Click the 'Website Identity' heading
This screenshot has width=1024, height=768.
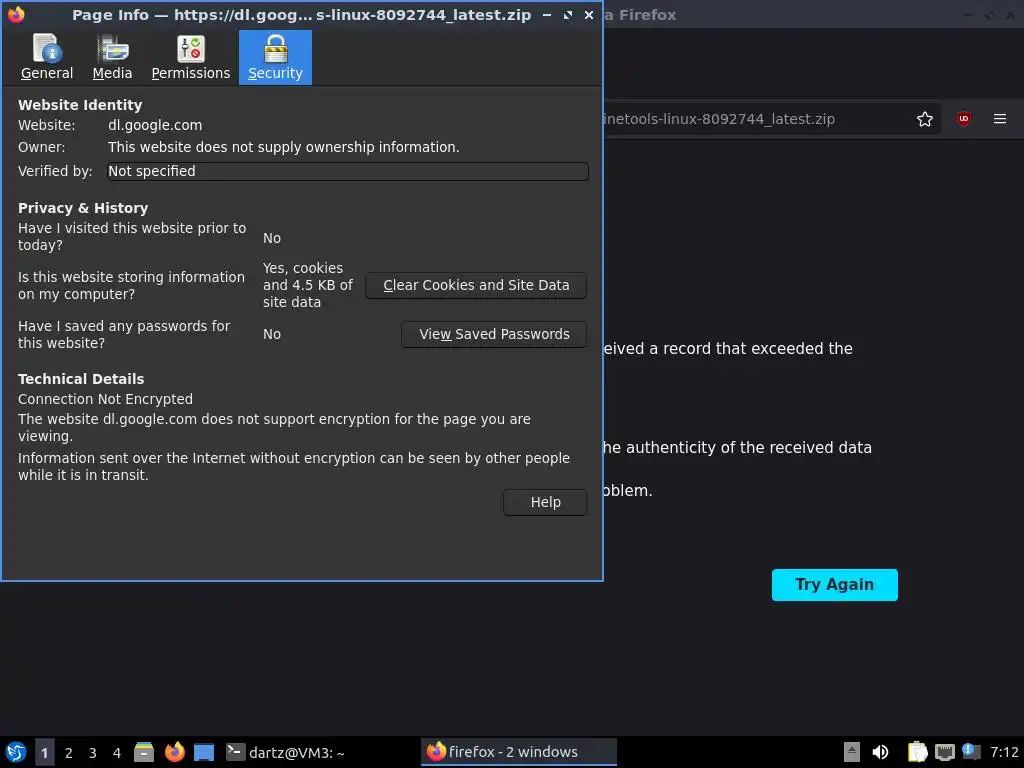click(x=80, y=105)
